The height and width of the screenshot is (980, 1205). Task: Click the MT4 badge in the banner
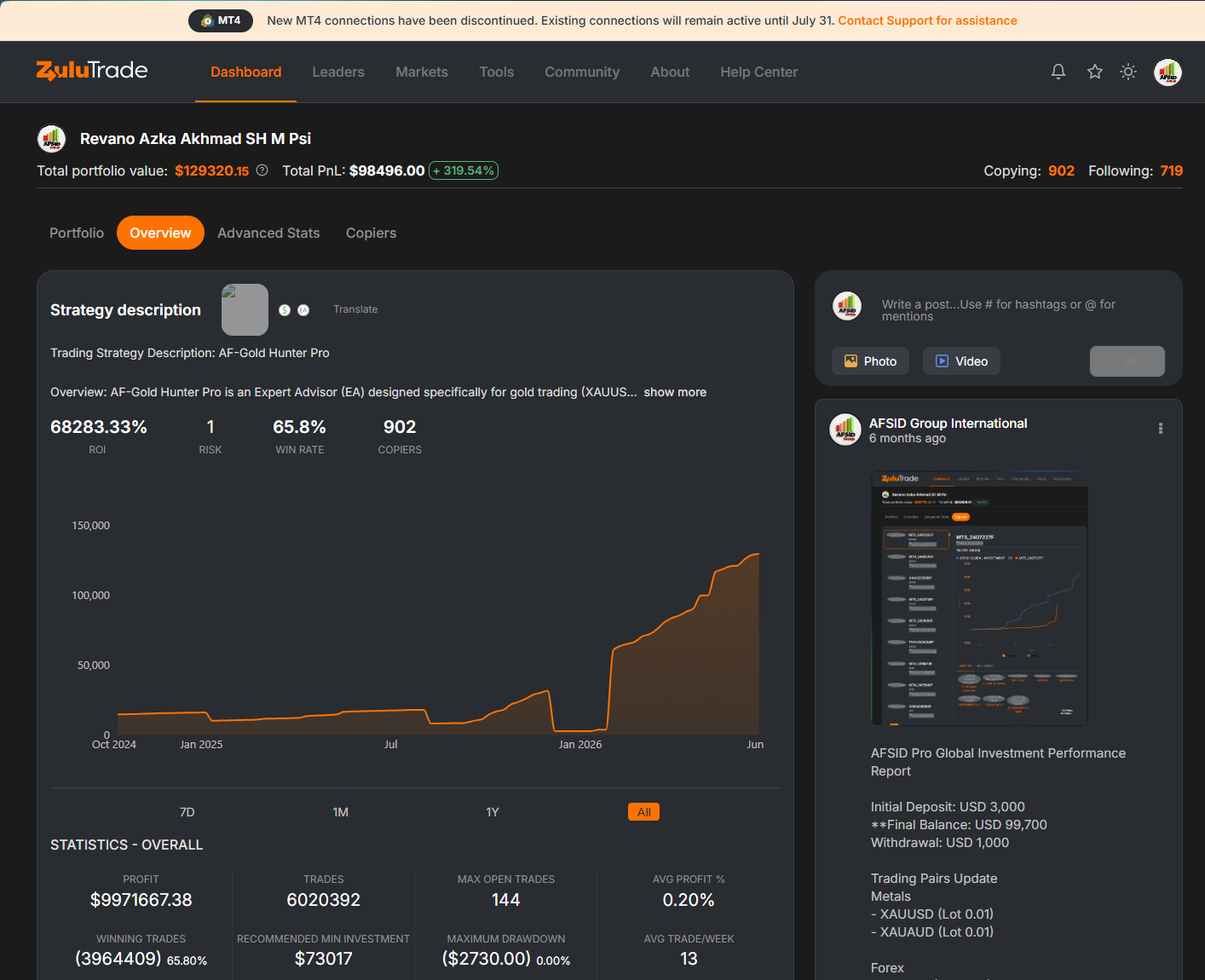tap(221, 20)
